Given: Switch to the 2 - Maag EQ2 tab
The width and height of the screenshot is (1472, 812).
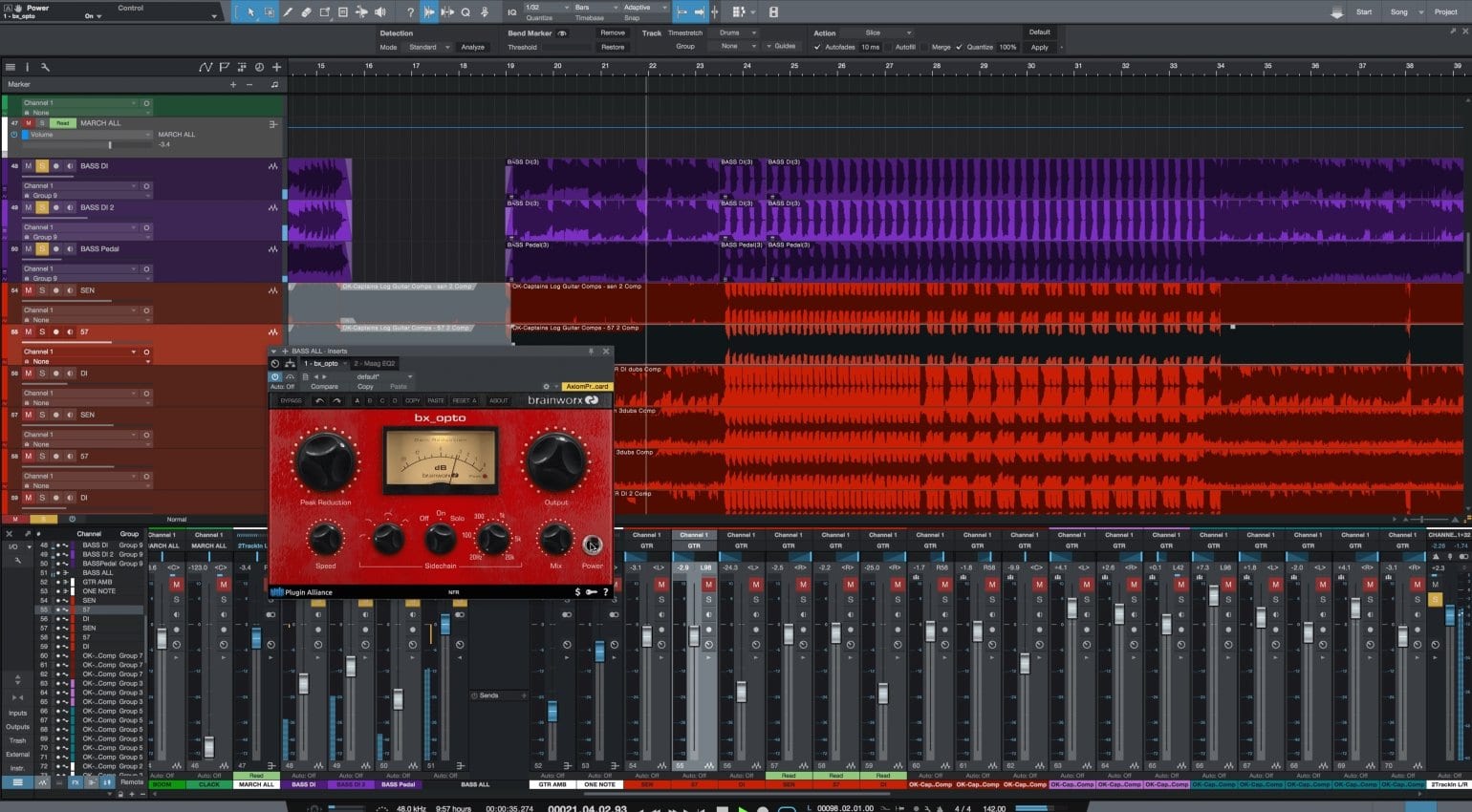Looking at the screenshot, I should [x=375, y=363].
